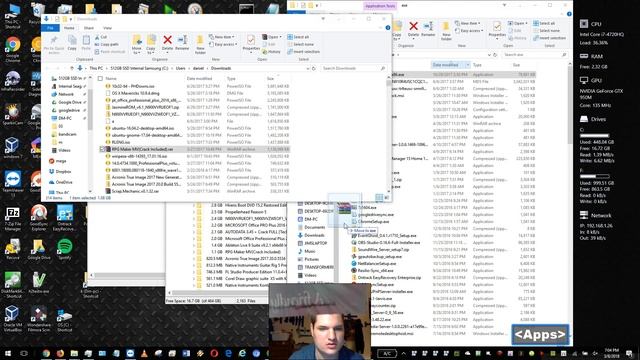Open Move to dropdown in Downloads window
The width and height of the screenshot is (640, 360).
137,44
